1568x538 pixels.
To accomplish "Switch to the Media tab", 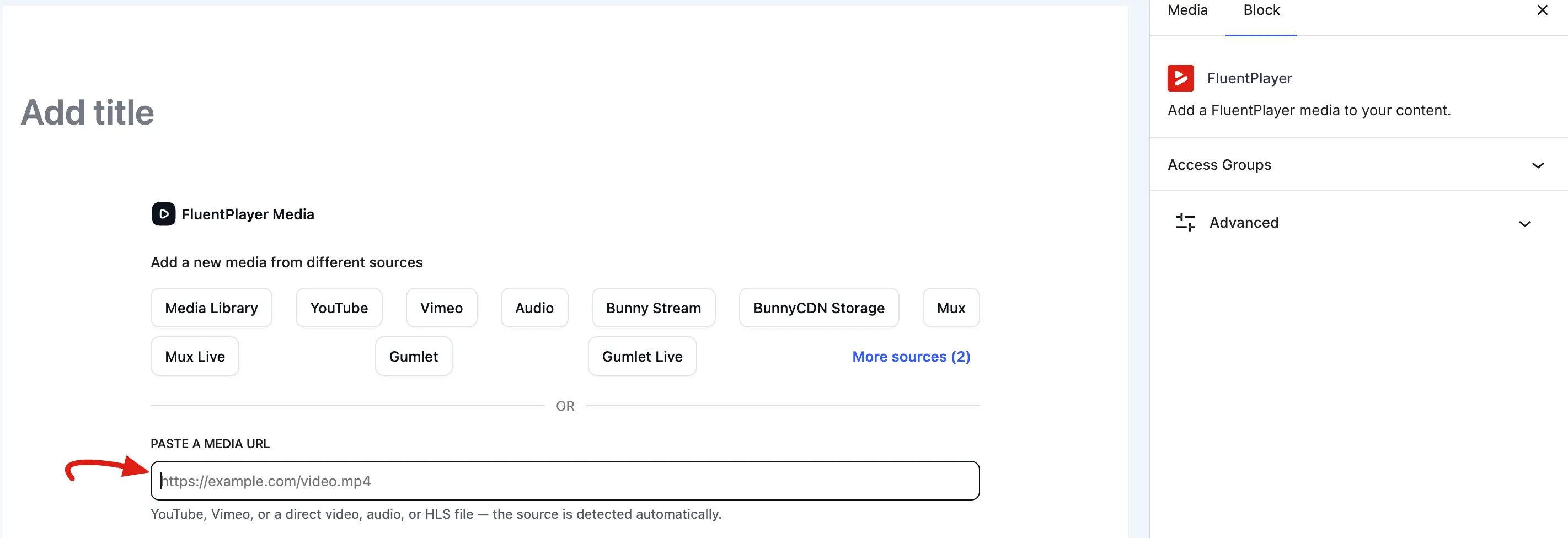I will pos(1187,10).
